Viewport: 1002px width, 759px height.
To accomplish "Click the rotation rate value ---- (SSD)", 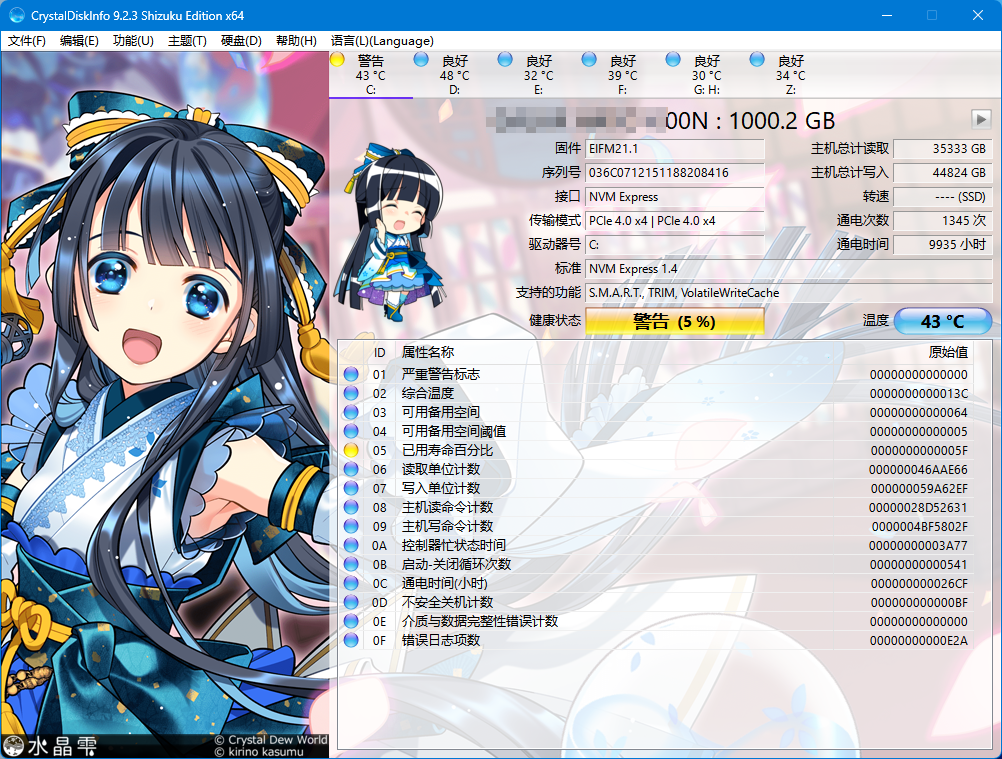I will tap(943, 197).
